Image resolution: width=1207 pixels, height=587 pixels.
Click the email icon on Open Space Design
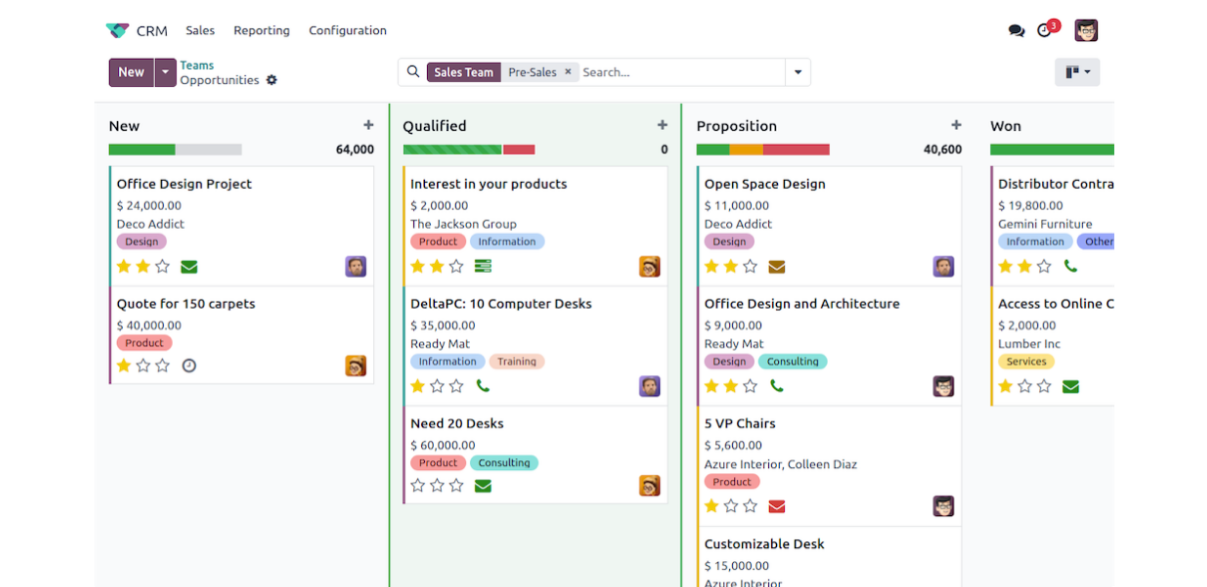coord(777,266)
